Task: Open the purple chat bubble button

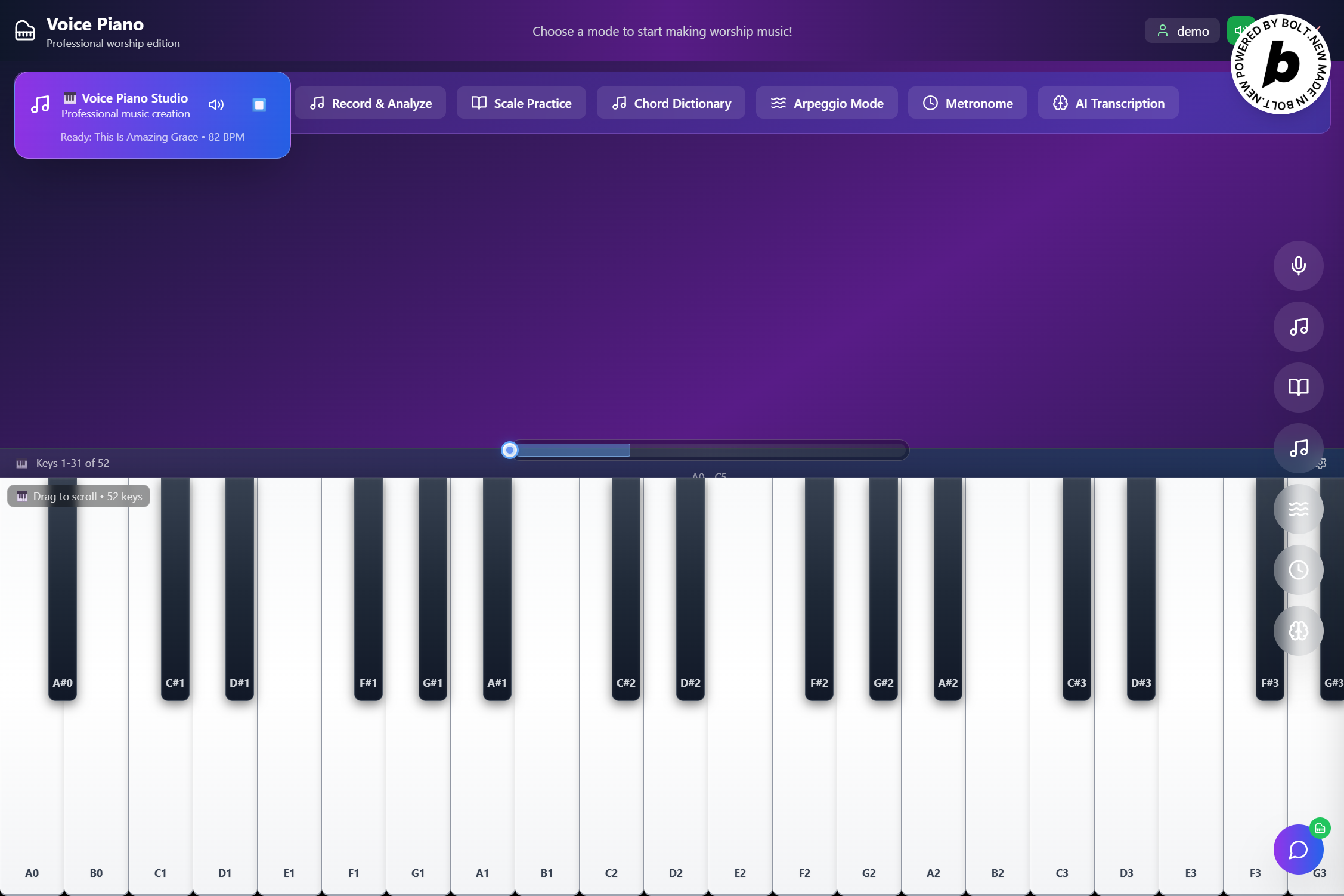Action: pos(1297,850)
